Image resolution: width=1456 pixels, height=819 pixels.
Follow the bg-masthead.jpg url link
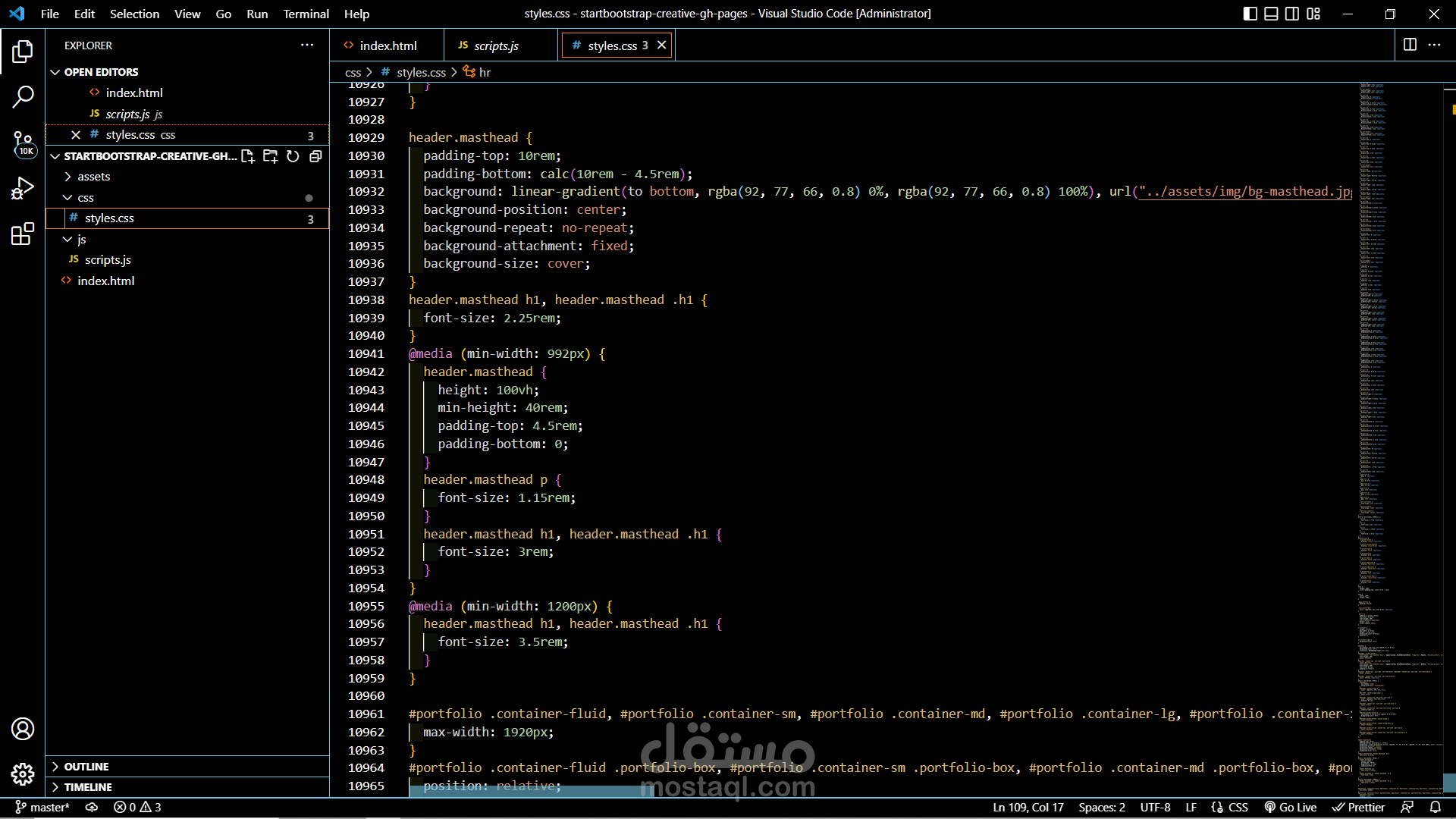coord(1246,192)
